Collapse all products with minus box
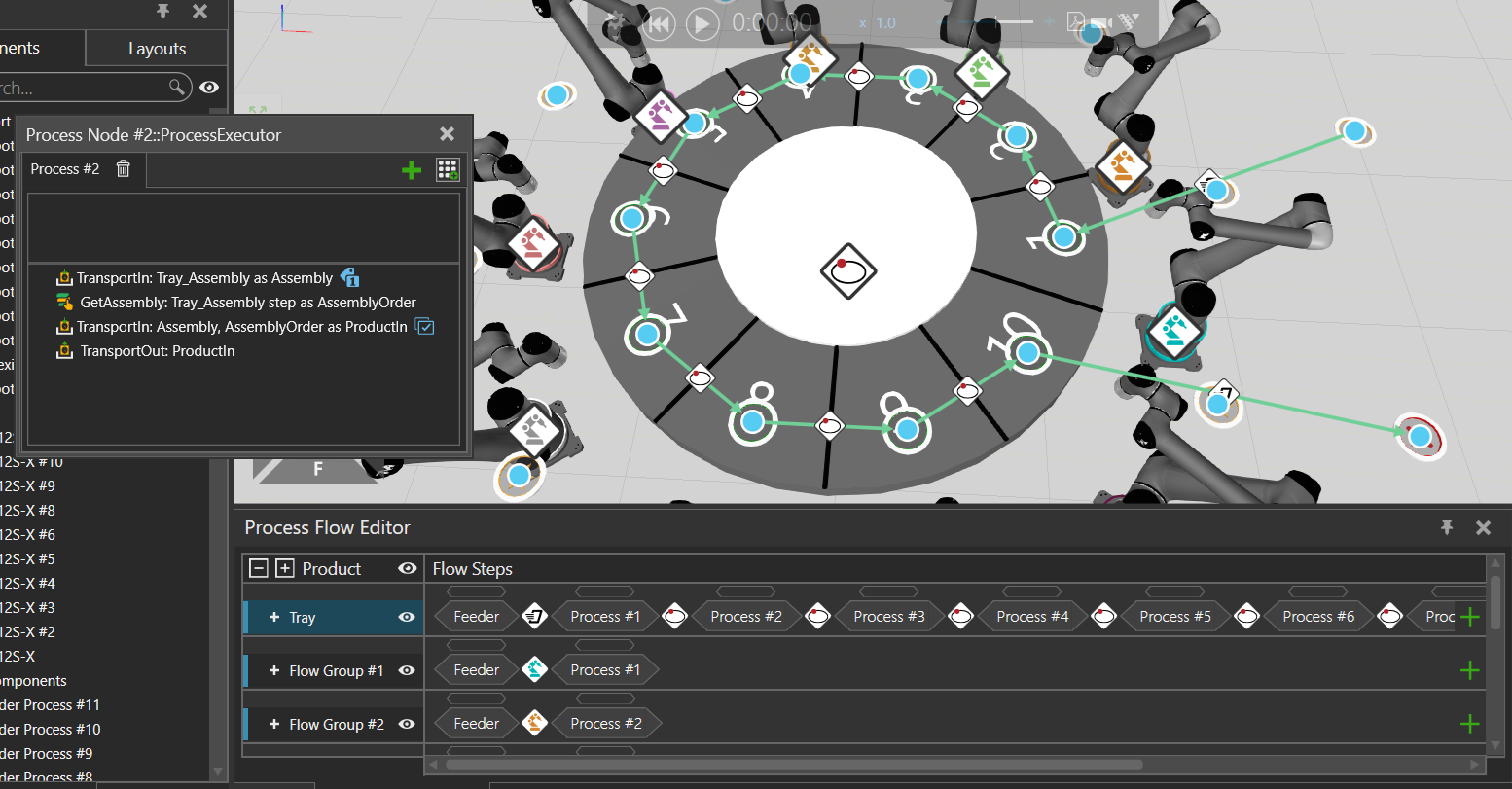The width and height of the screenshot is (1512, 789). [259, 568]
